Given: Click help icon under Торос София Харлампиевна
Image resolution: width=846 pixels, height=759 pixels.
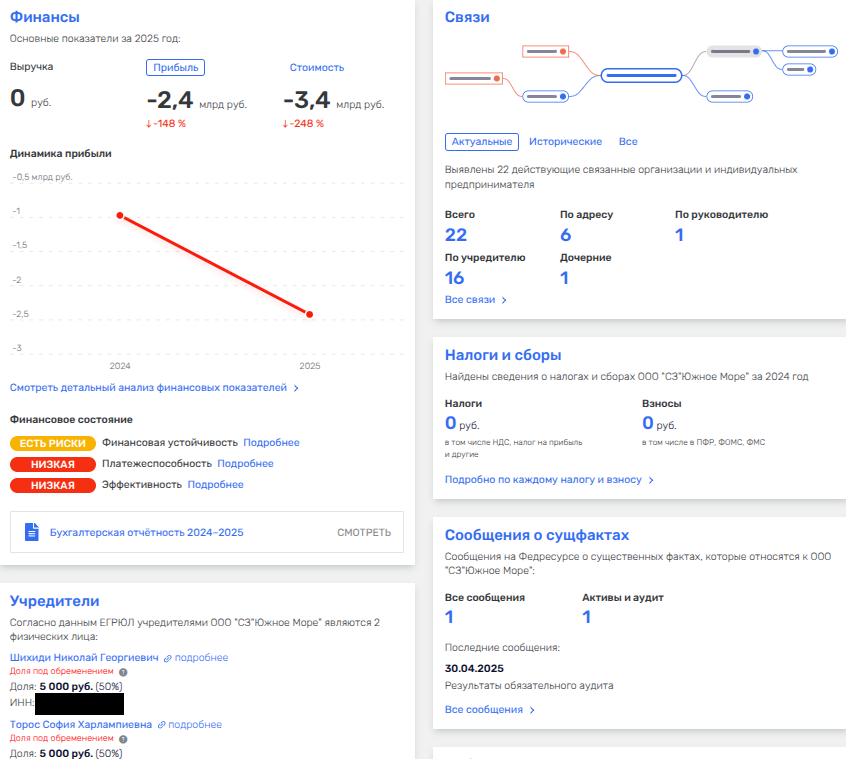Looking at the screenshot, I should tap(123, 739).
